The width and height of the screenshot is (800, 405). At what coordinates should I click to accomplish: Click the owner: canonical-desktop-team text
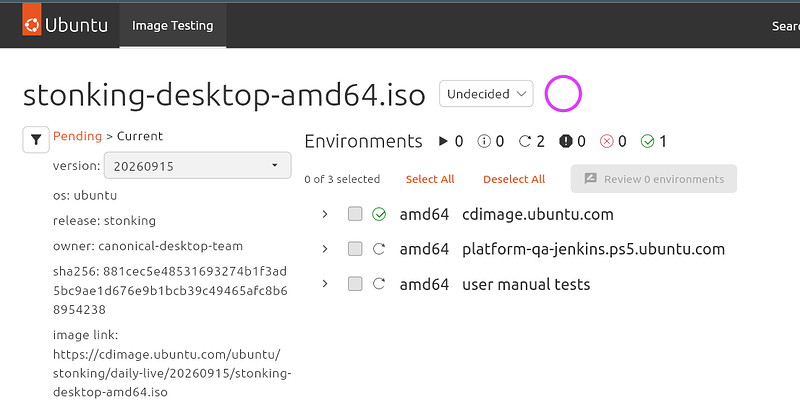tap(148, 246)
